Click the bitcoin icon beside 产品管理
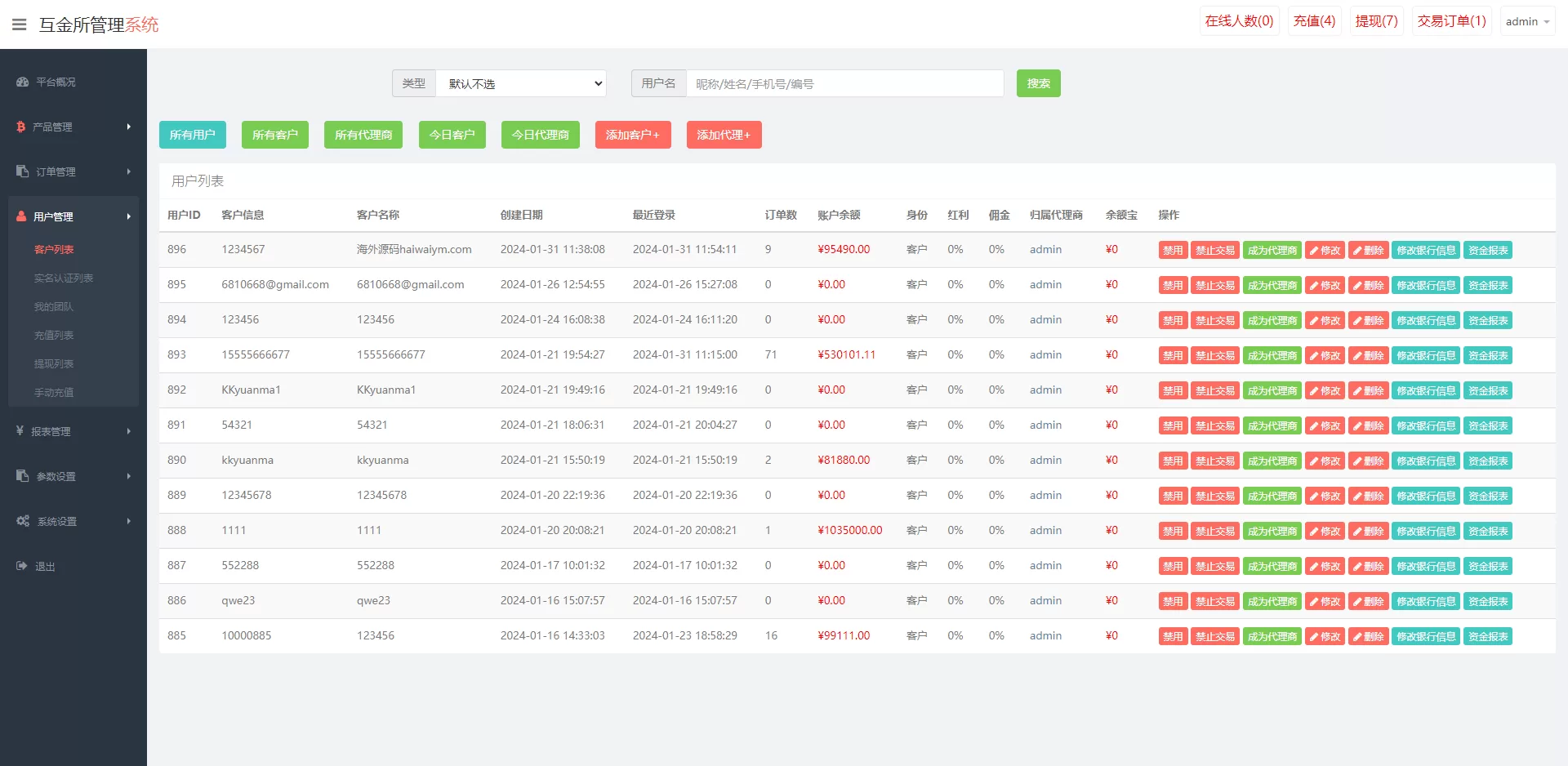Screen dimensions: 1568x766 point(21,127)
